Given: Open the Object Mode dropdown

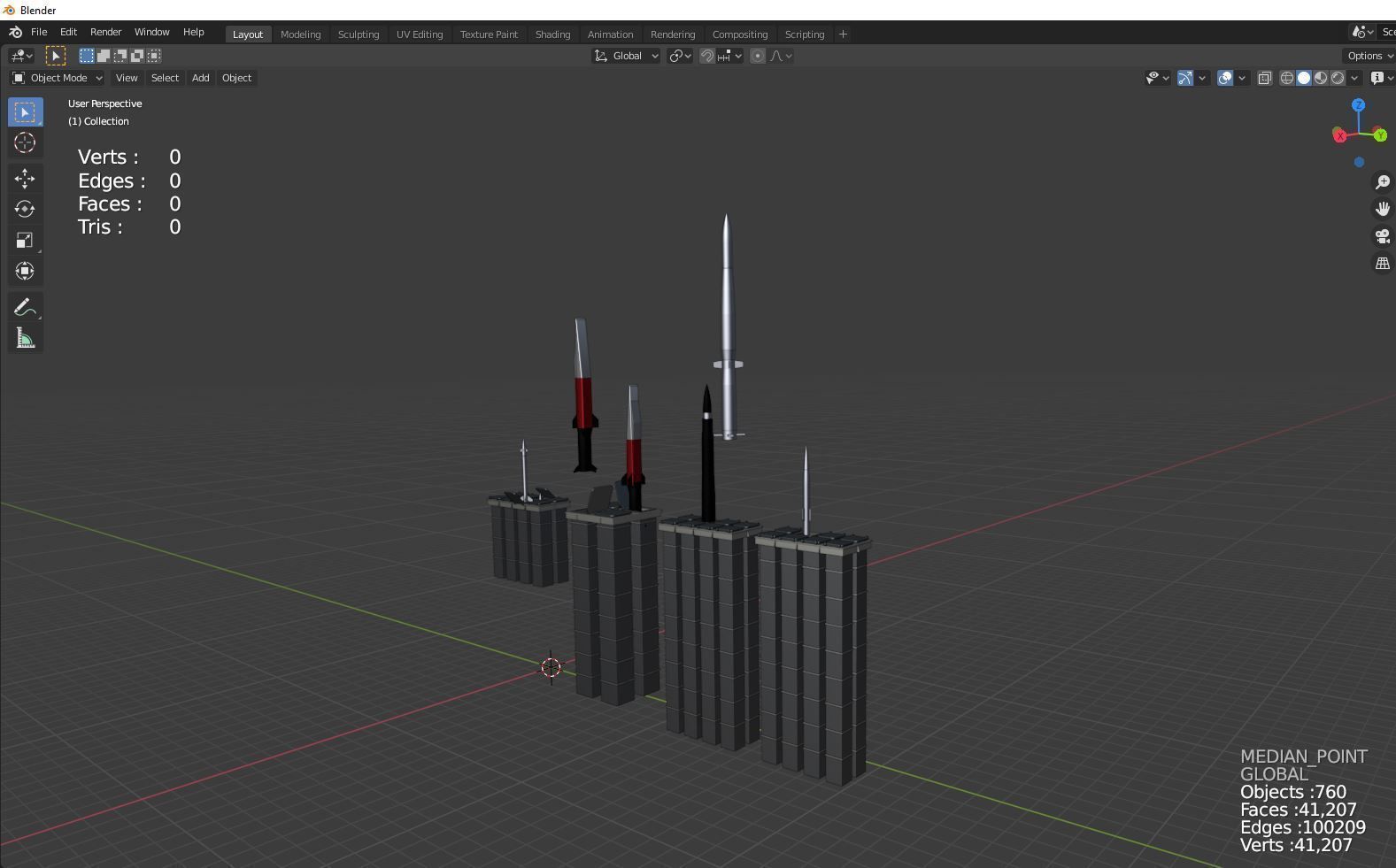Looking at the screenshot, I should [x=57, y=78].
